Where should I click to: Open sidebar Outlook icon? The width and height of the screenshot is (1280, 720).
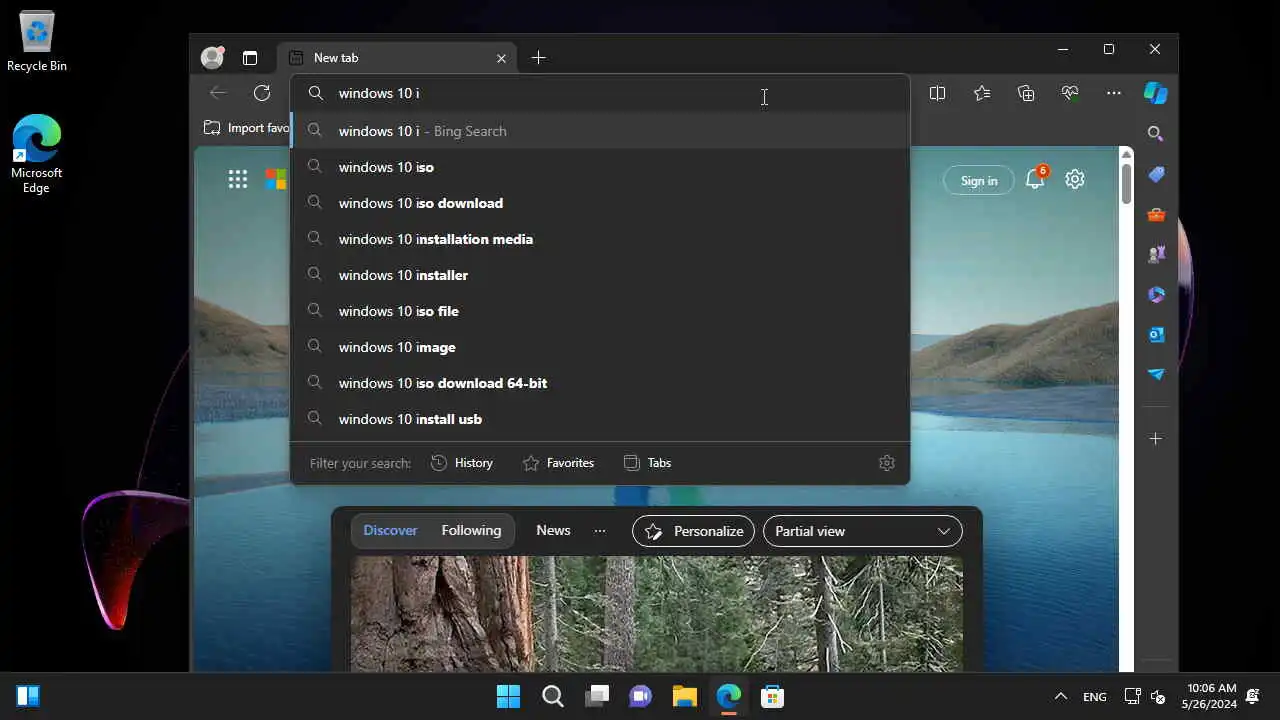(1156, 334)
